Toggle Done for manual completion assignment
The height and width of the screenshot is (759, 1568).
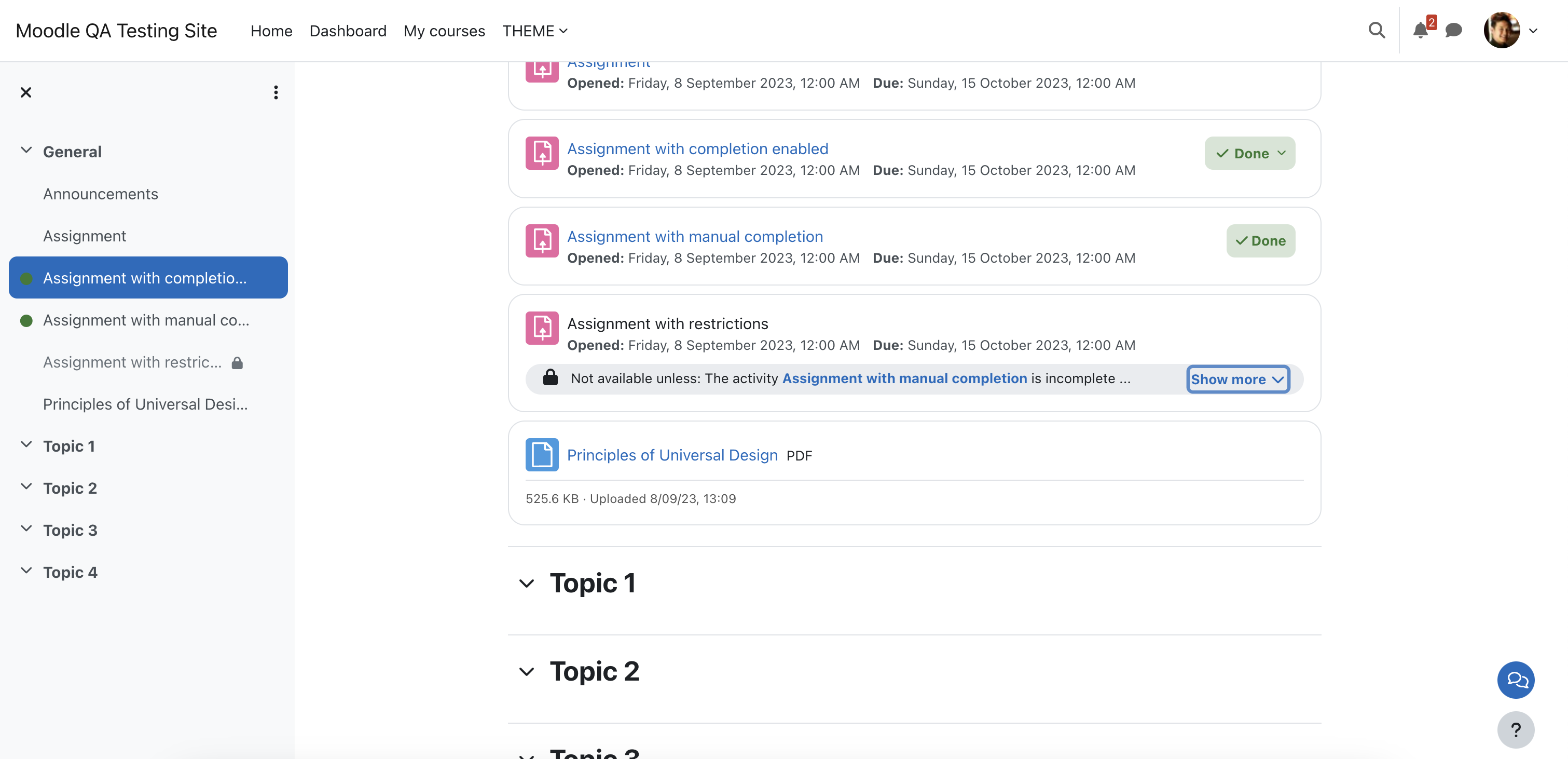[x=1261, y=240]
